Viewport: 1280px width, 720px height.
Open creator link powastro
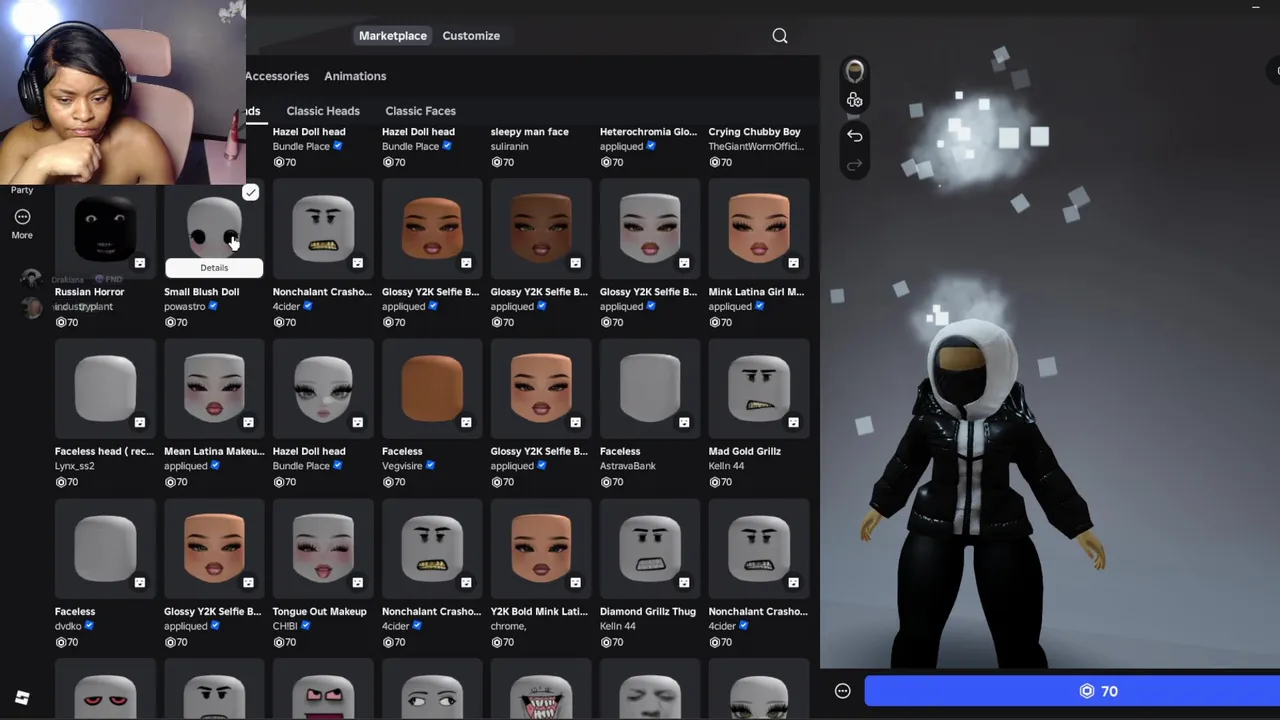coord(184,307)
